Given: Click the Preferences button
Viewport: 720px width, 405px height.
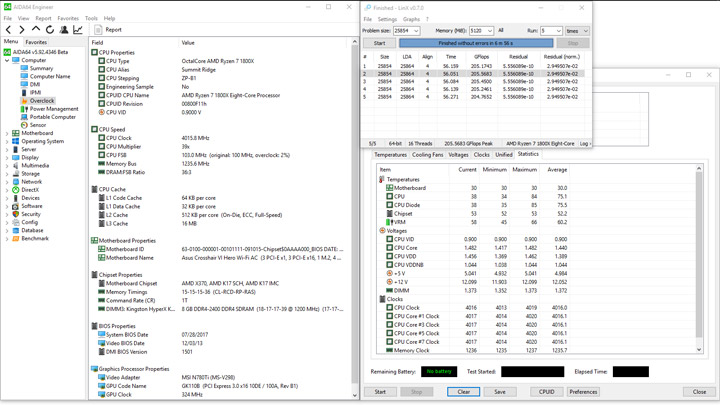Looking at the screenshot, I should 583,392.
